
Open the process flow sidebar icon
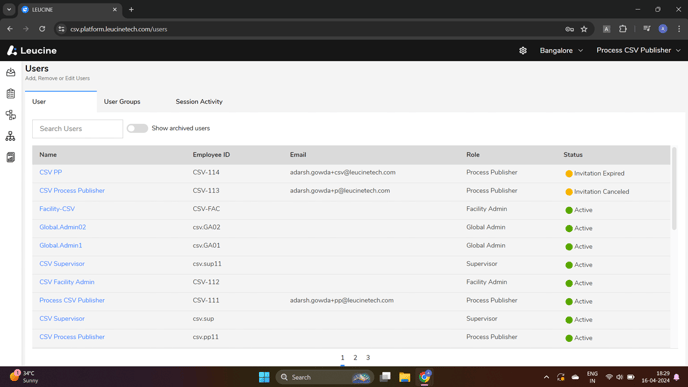pyautogui.click(x=11, y=115)
